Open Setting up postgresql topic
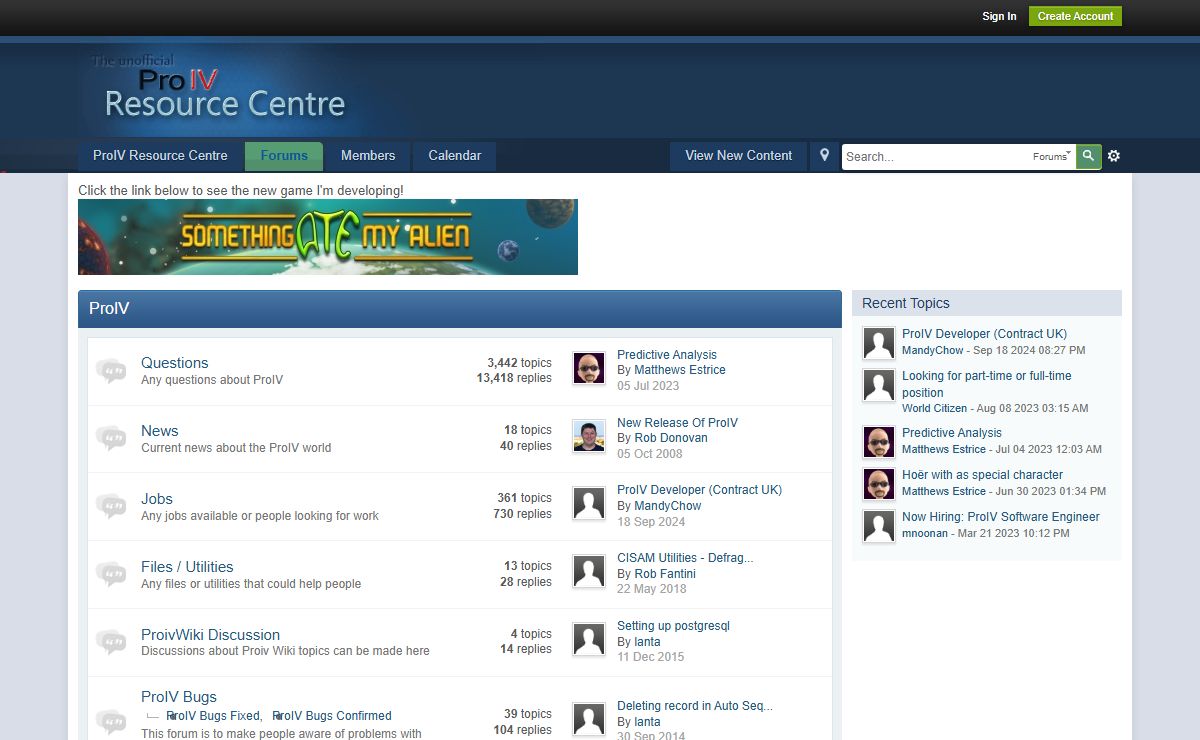Screen dimensions: 1200x740 click(673, 626)
